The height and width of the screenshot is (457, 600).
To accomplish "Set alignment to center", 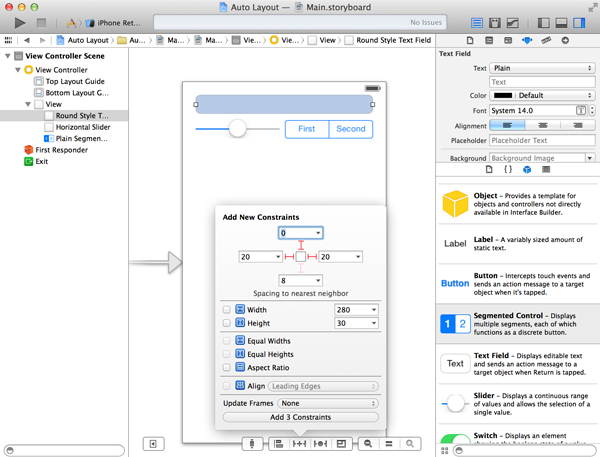I will [x=543, y=126].
